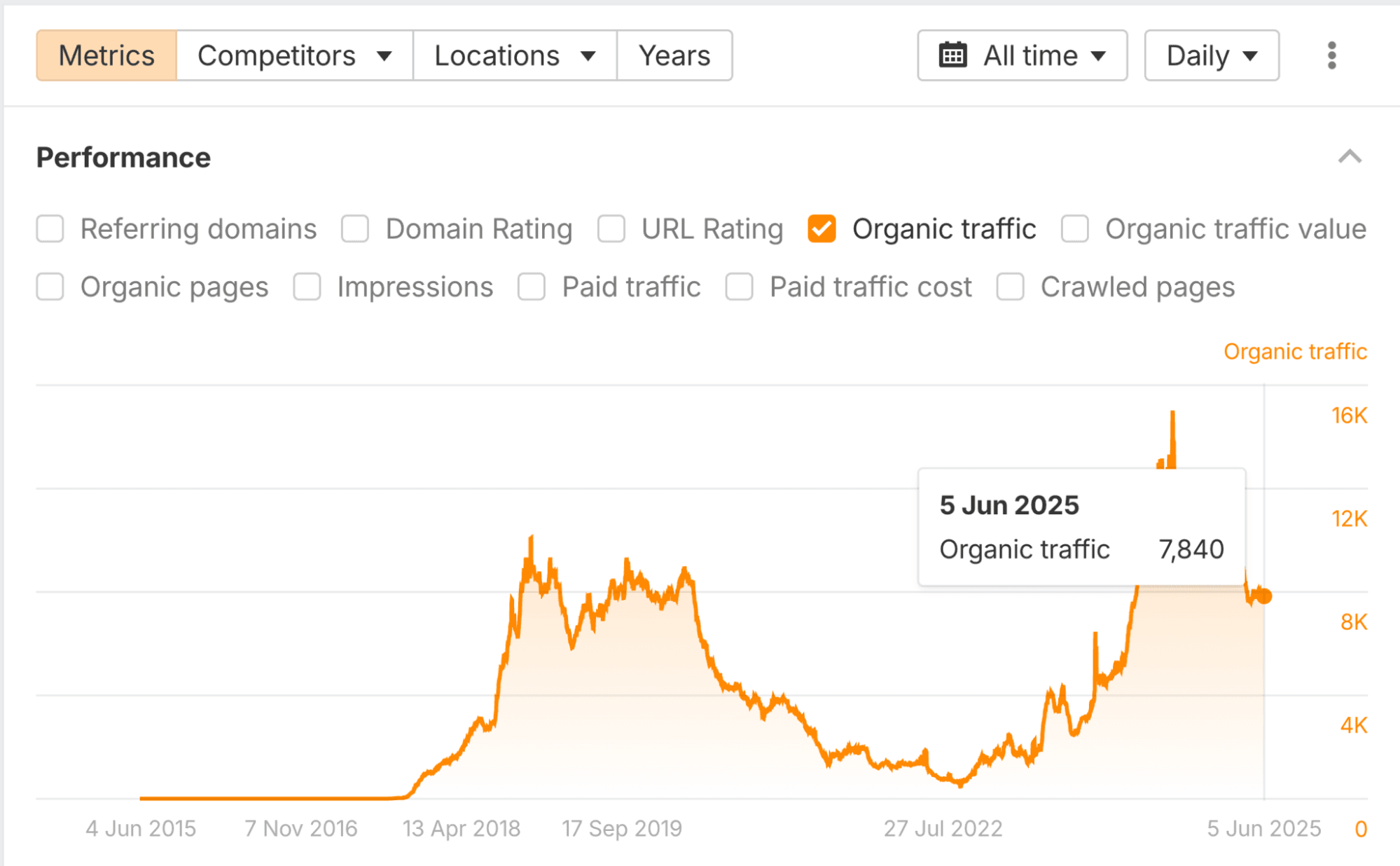Select the Years view
Viewport: 1400px width, 866px height.
(674, 55)
